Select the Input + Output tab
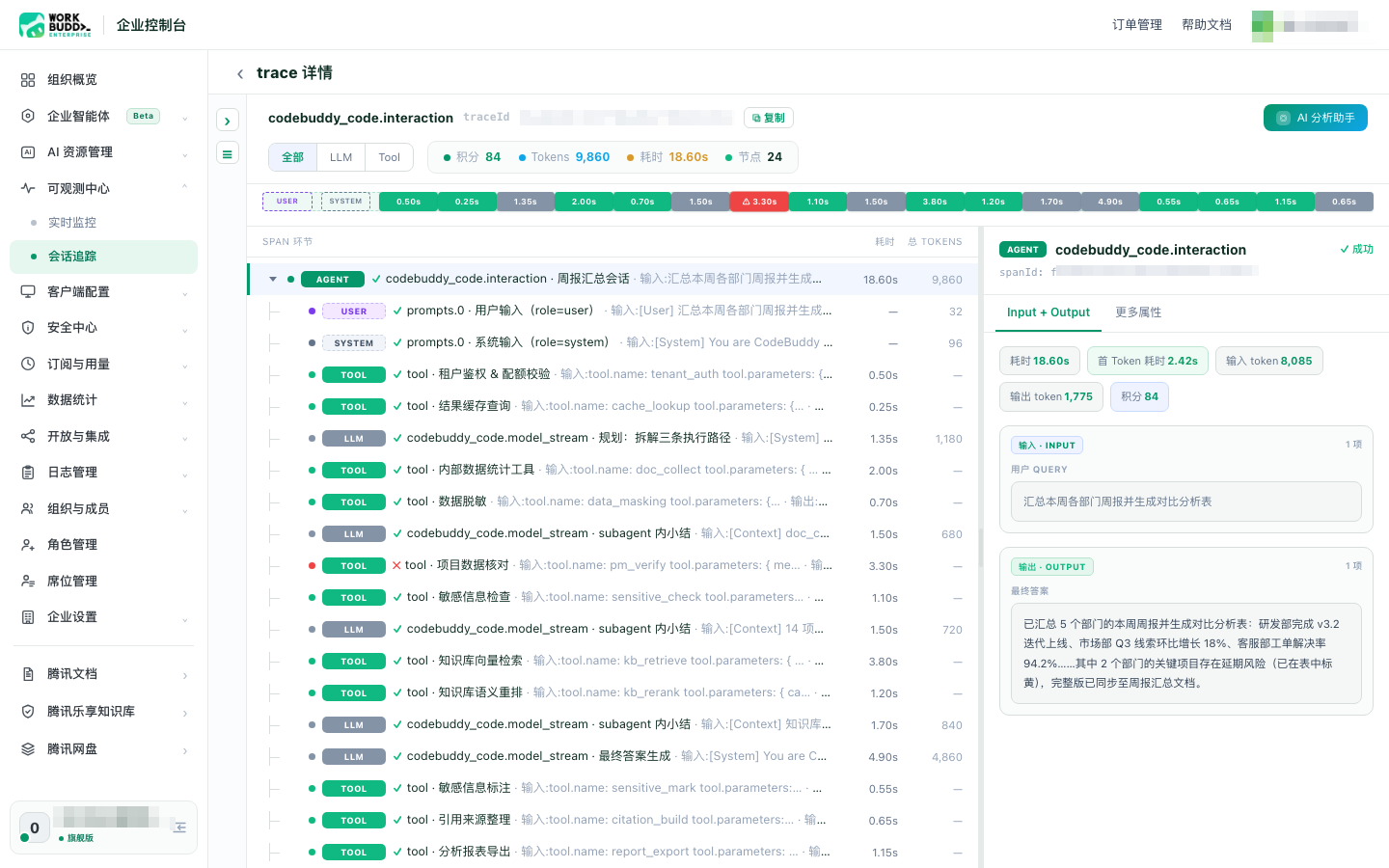The image size is (1389, 868). (x=1049, y=312)
